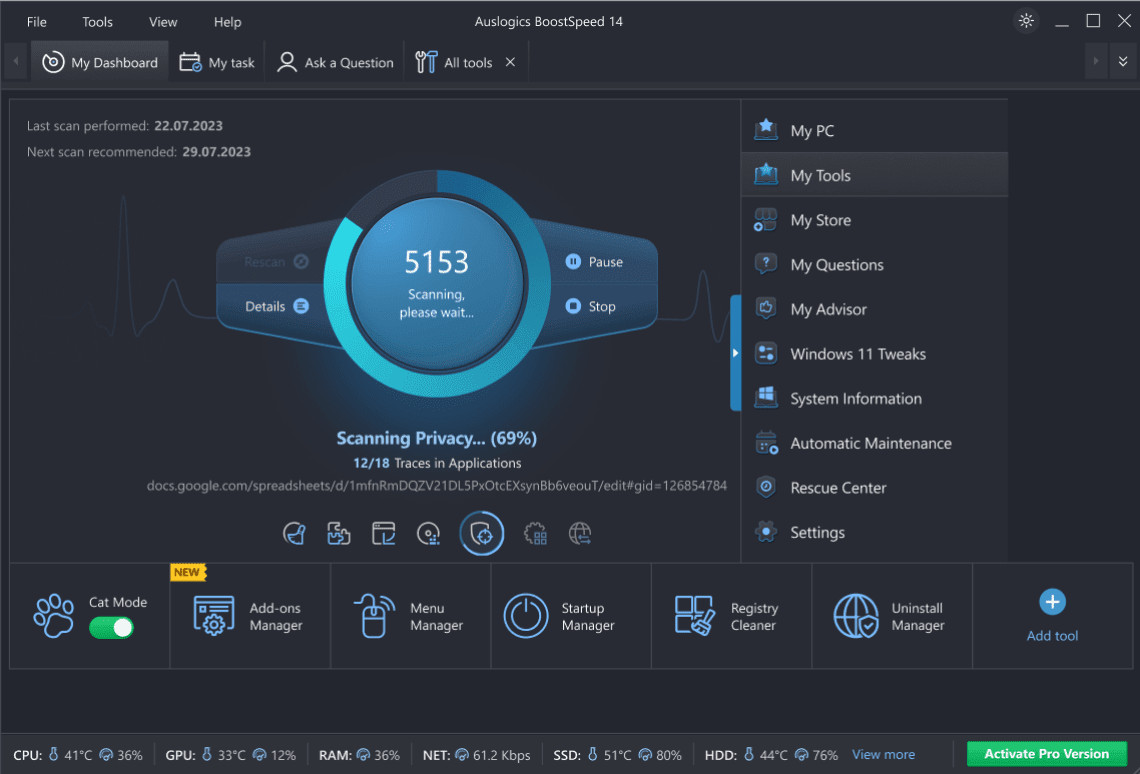The height and width of the screenshot is (774, 1140).
Task: Launch the Add-ons Manager tool
Action: (250, 616)
